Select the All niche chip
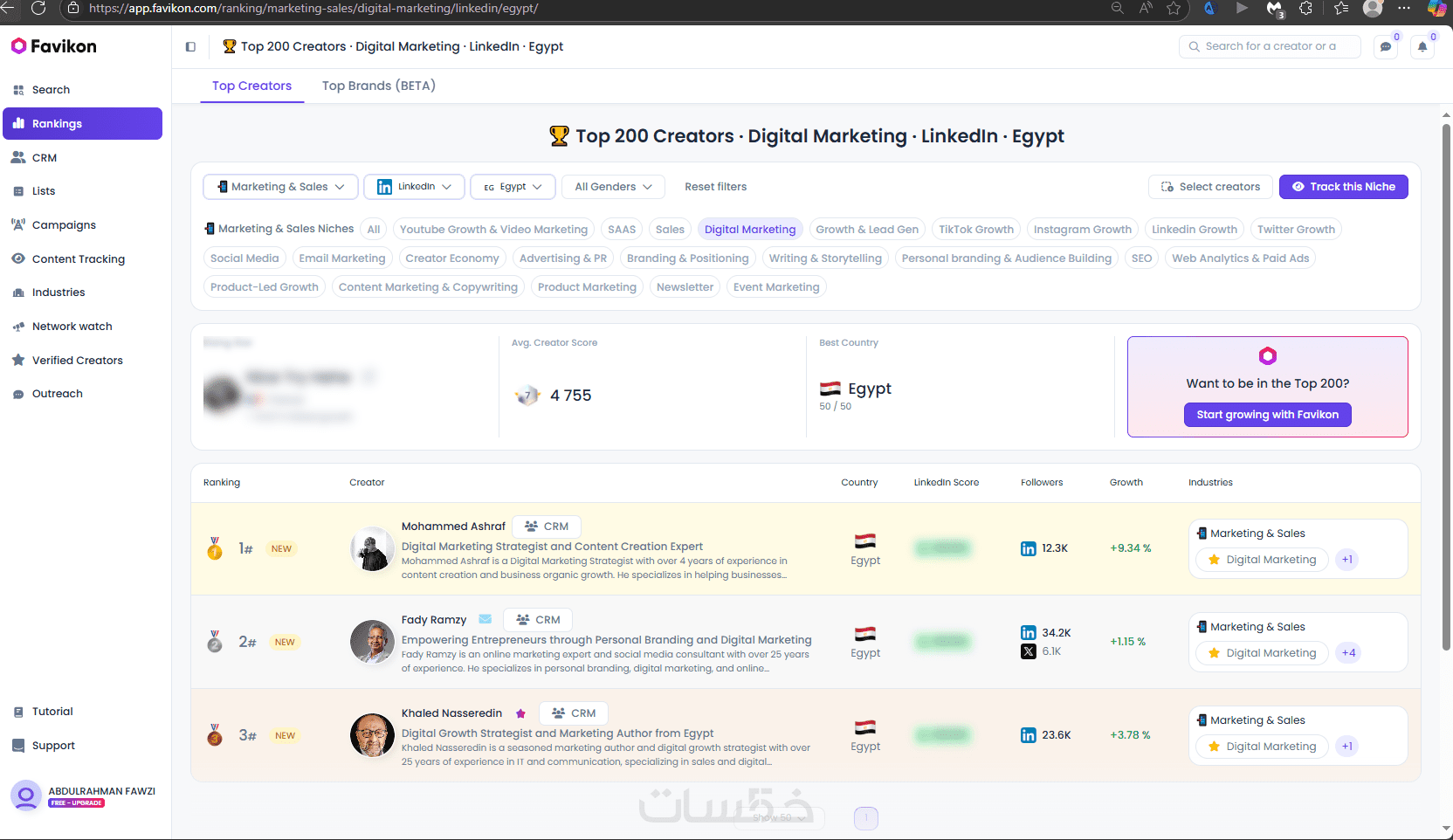The width and height of the screenshot is (1453, 840). click(x=374, y=230)
